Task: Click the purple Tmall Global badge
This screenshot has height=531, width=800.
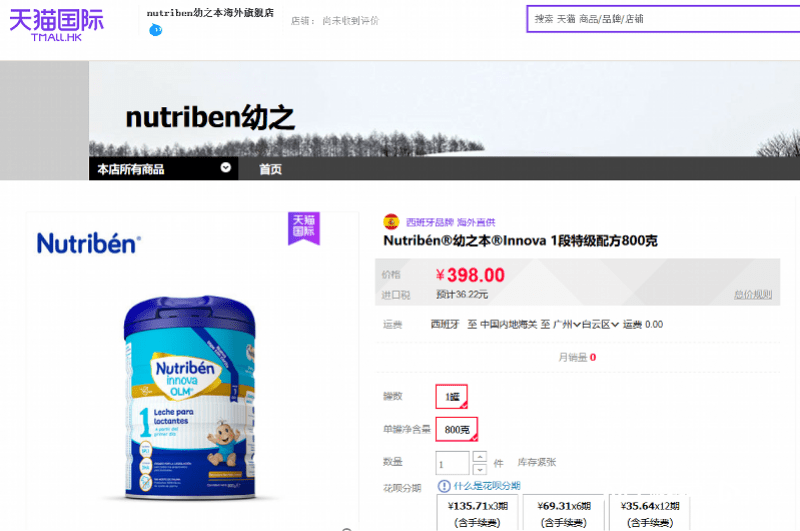Action: click(x=304, y=227)
